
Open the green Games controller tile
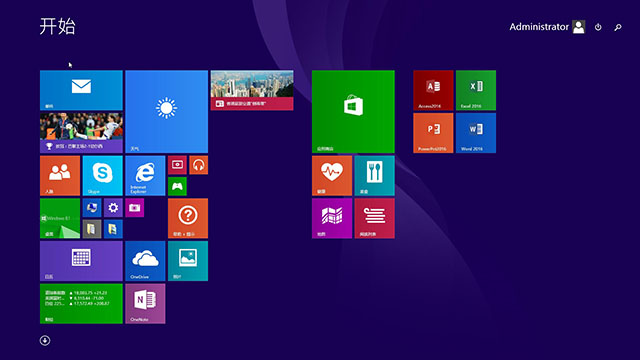click(177, 187)
